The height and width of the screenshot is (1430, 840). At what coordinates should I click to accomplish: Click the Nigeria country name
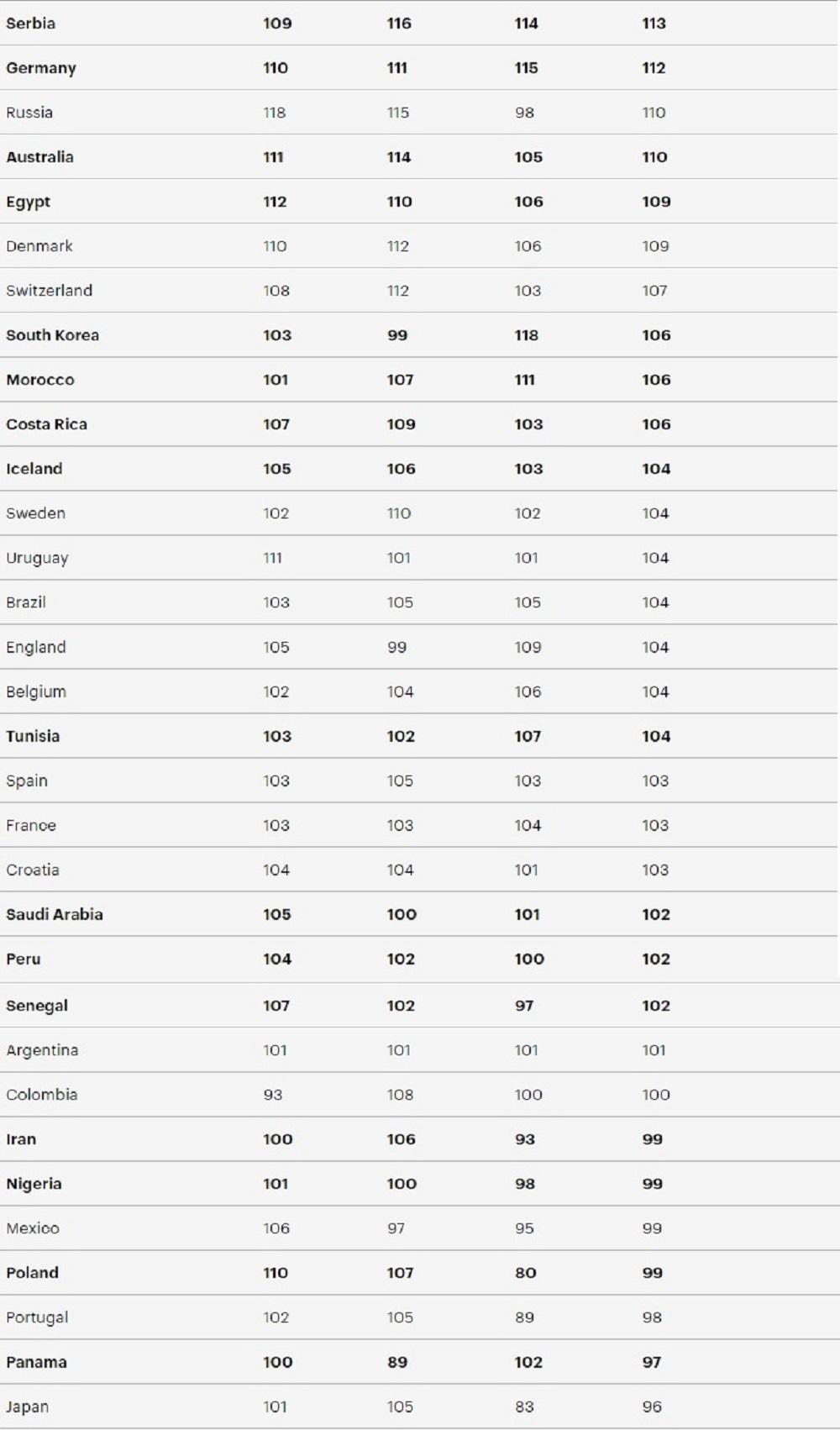click(34, 1184)
